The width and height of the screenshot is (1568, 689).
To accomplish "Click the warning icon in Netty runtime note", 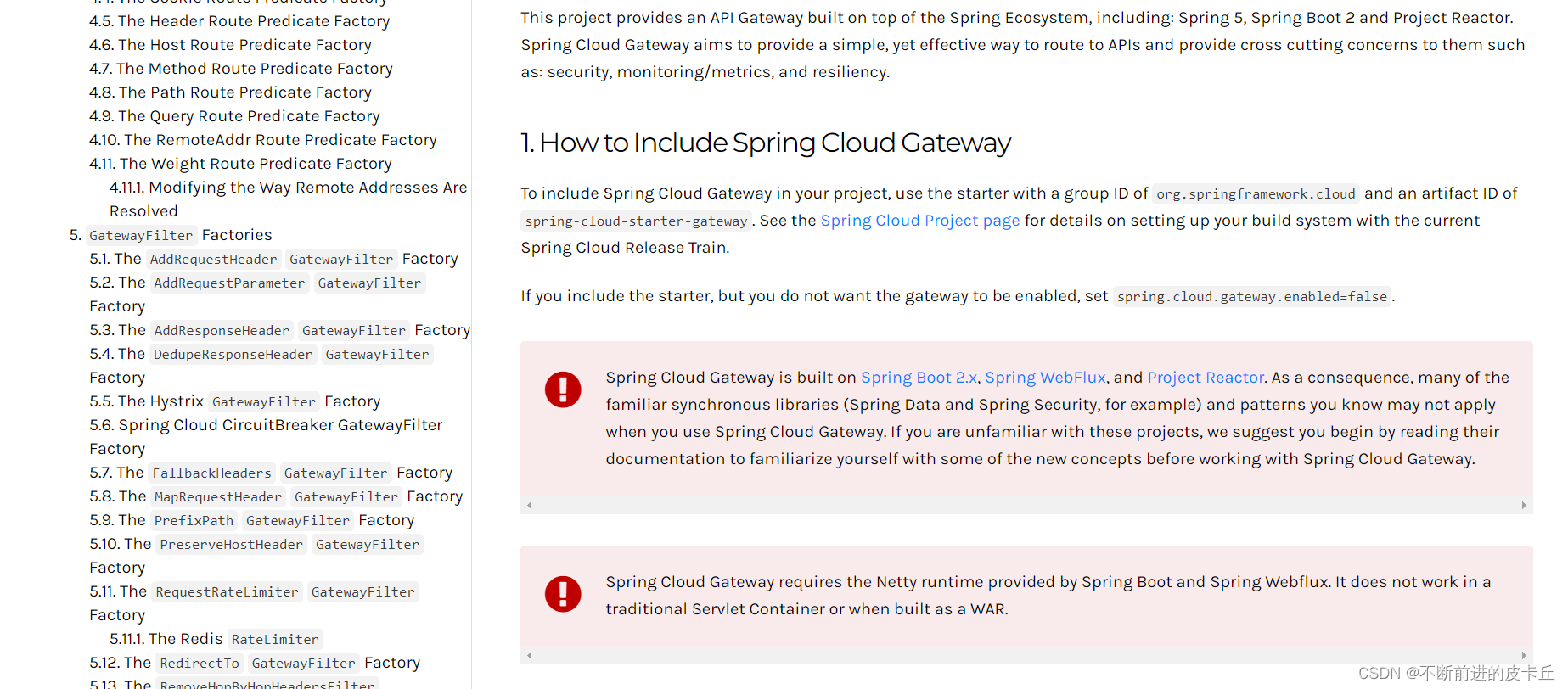I will click(x=563, y=594).
